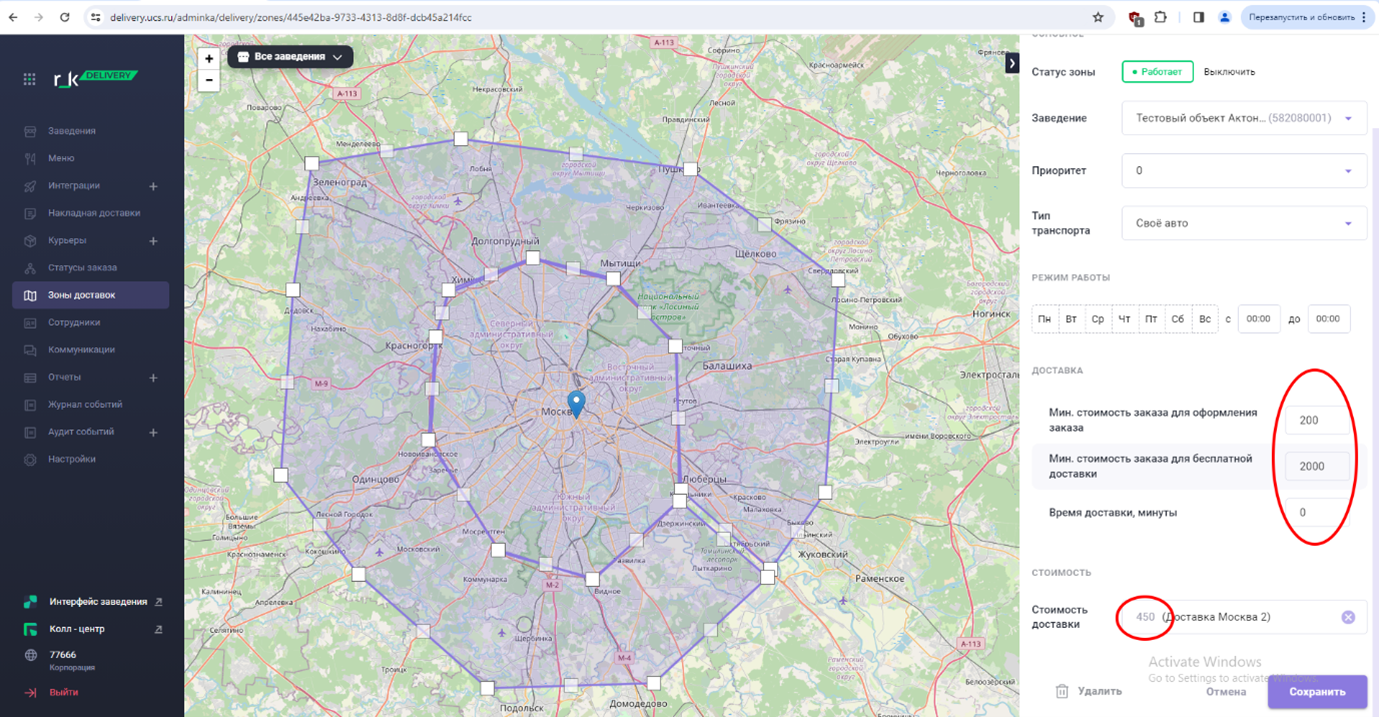
Task: Click the Сохранить button
Action: (x=1316, y=691)
